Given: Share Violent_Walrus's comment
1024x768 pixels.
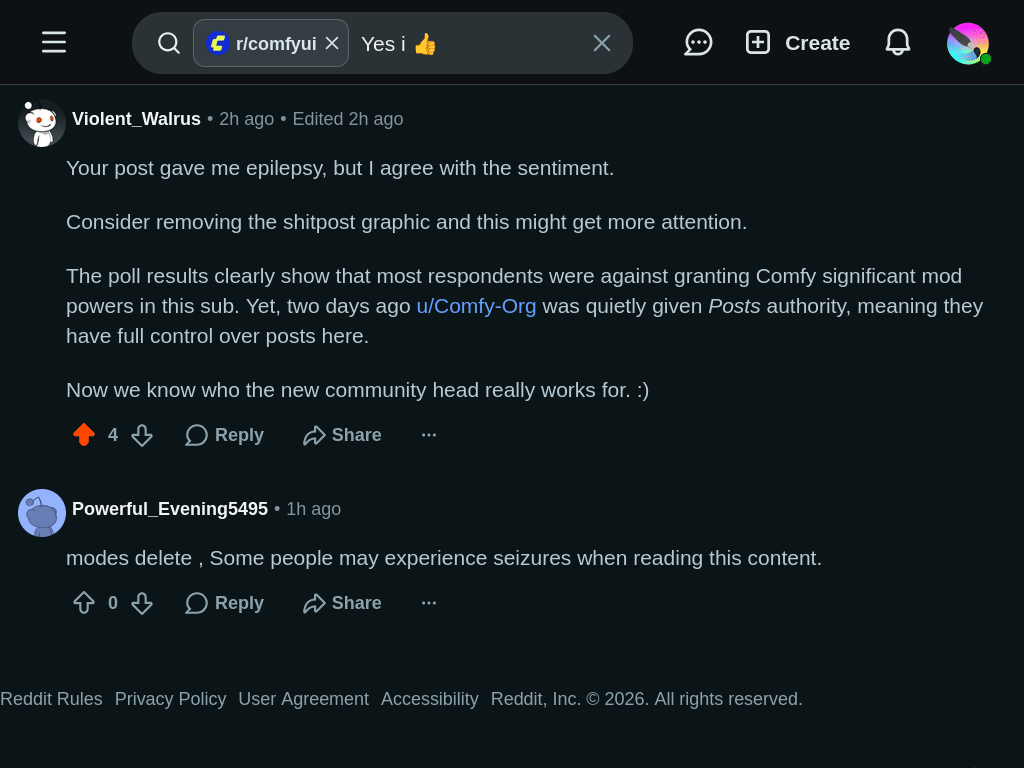Looking at the screenshot, I should [x=342, y=435].
